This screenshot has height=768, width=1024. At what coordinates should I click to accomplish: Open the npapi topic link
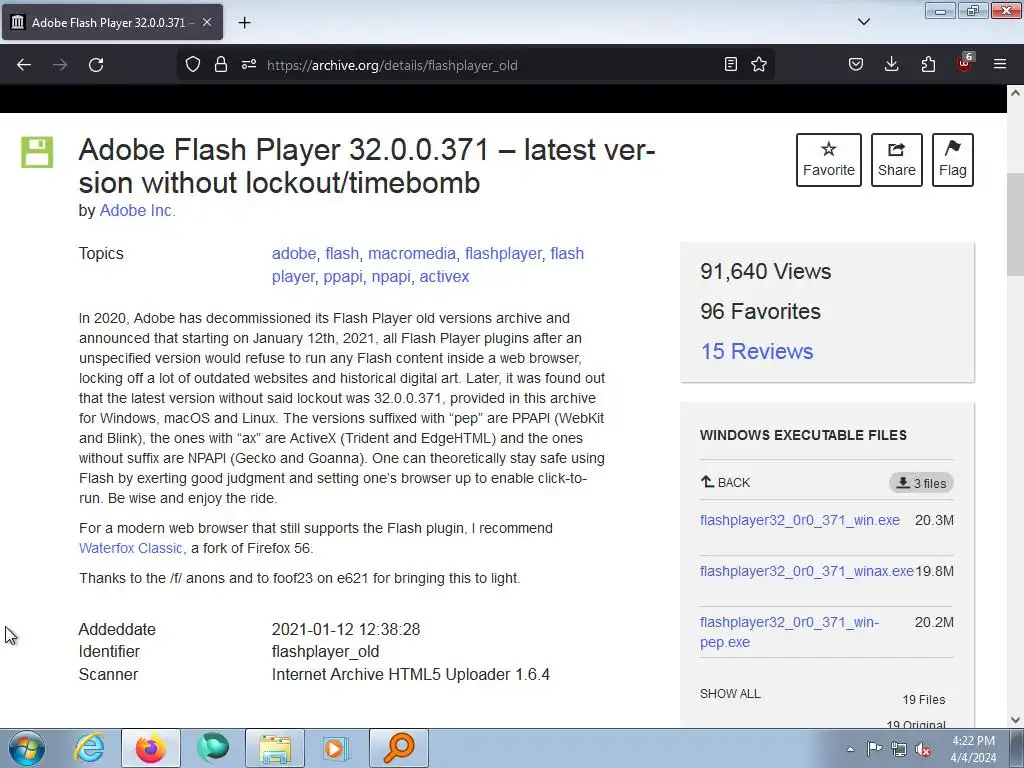(x=391, y=276)
